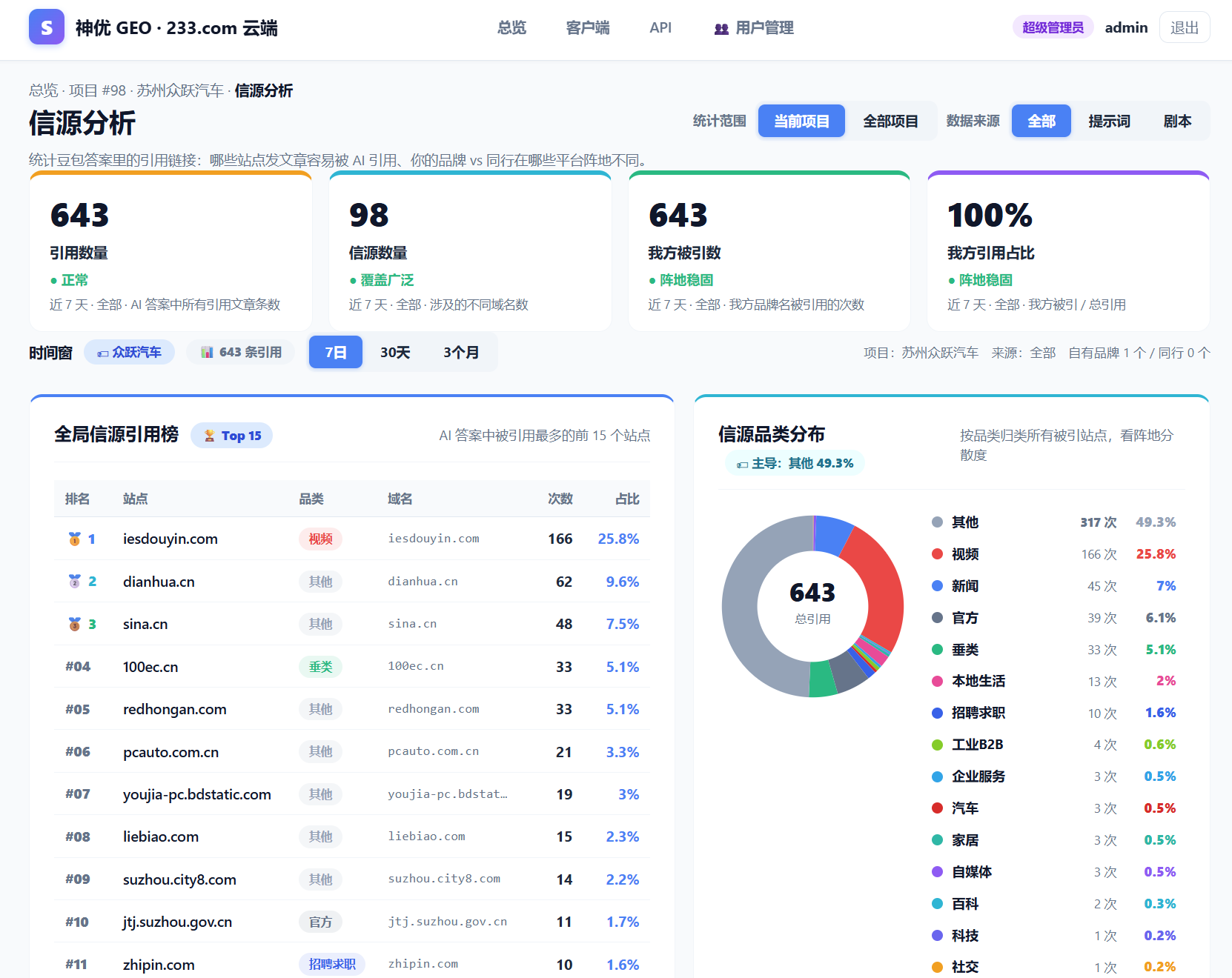Image resolution: width=1232 pixels, height=978 pixels.
Task: Select 全部项目 statistics scope
Action: pos(890,121)
